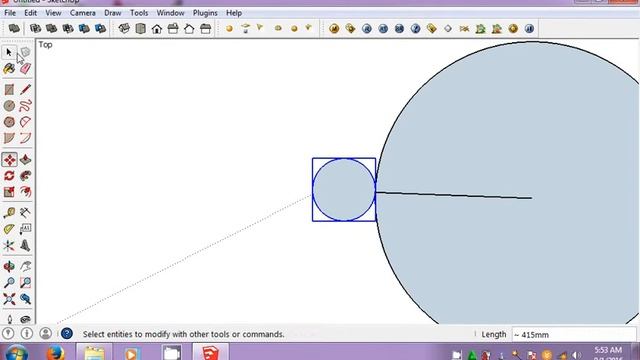Select the 2 Point Arc tool
640x360 pixels.
[25, 138]
